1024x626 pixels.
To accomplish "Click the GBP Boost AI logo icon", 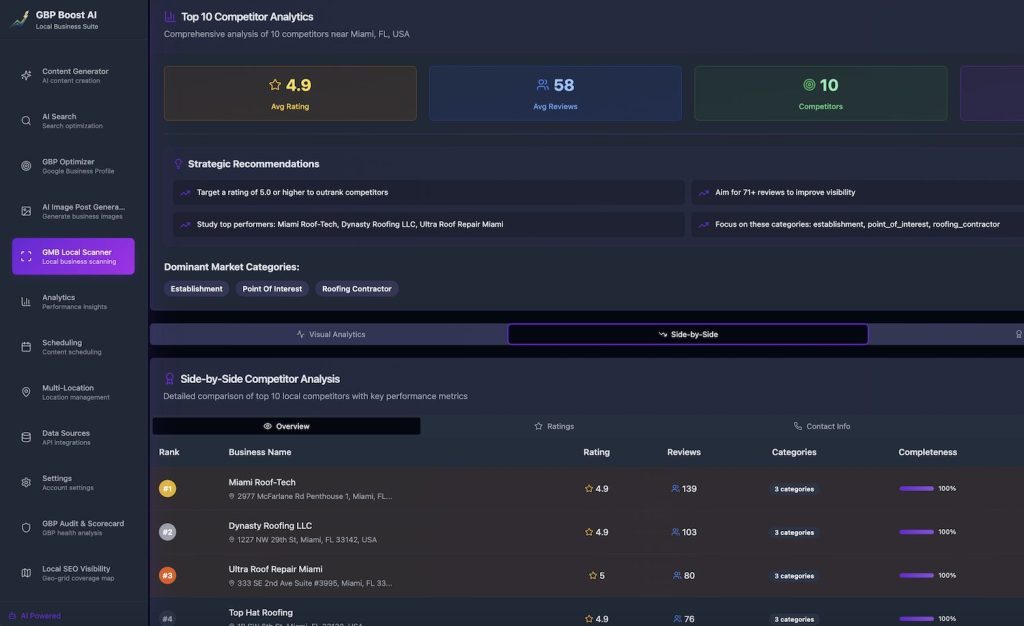I will pos(19,19).
